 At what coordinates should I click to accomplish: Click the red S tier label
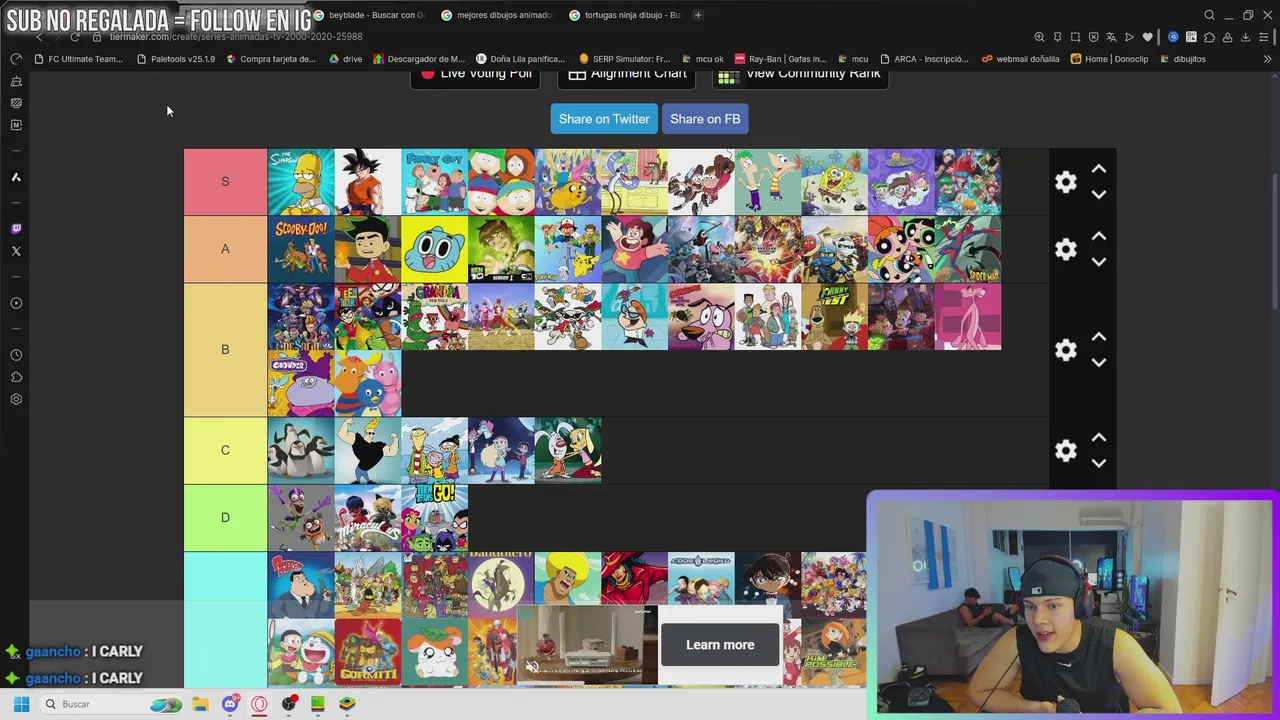point(225,182)
